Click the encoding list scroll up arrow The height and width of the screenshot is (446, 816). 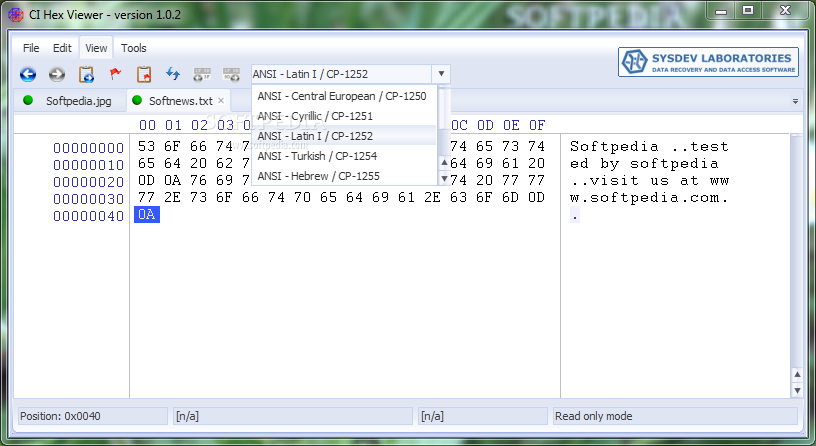tap(444, 162)
